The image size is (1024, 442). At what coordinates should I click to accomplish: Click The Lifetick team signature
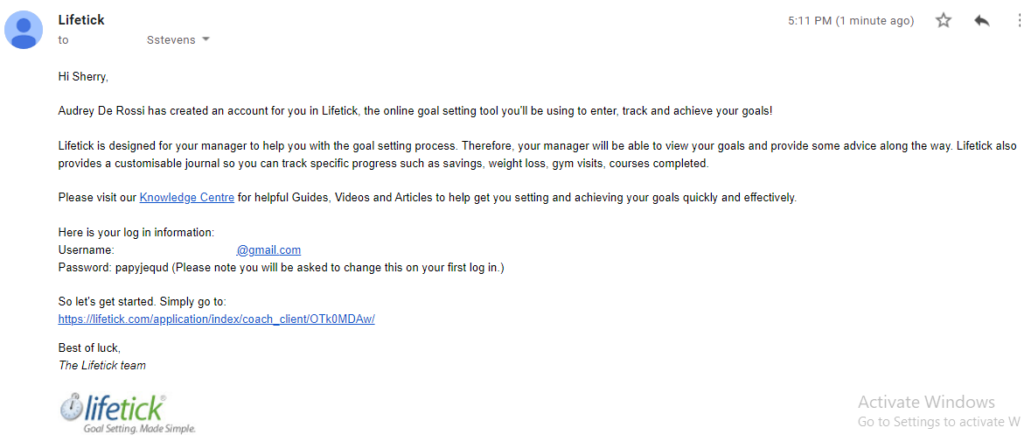click(x=102, y=366)
